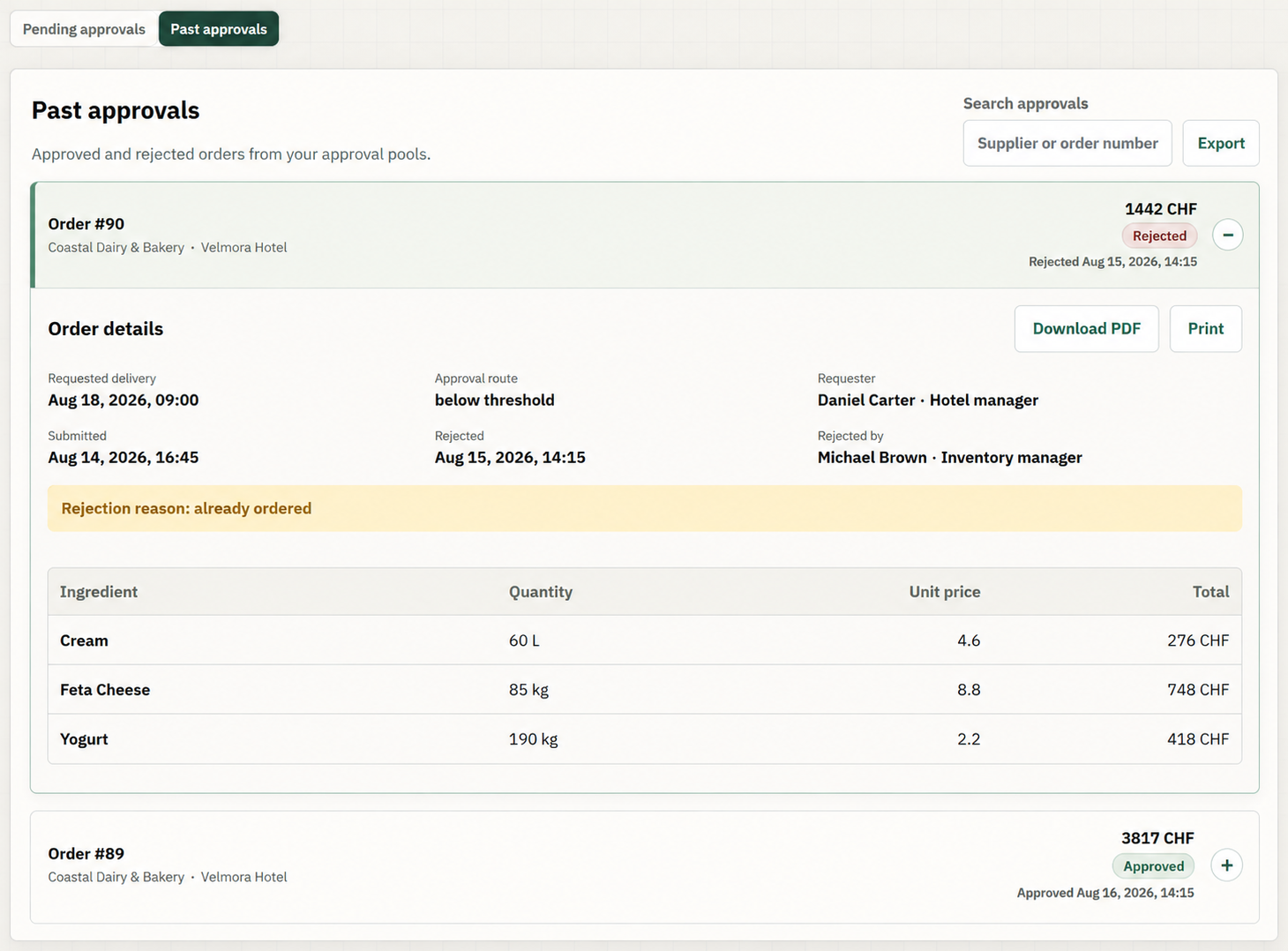The image size is (1288, 951).
Task: Click the Unit price column header
Action: coord(945,592)
